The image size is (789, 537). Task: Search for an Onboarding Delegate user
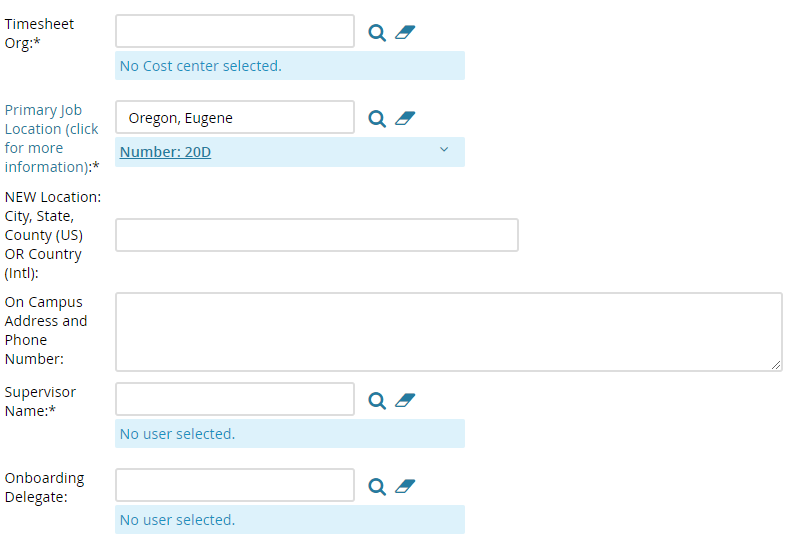pyautogui.click(x=377, y=487)
